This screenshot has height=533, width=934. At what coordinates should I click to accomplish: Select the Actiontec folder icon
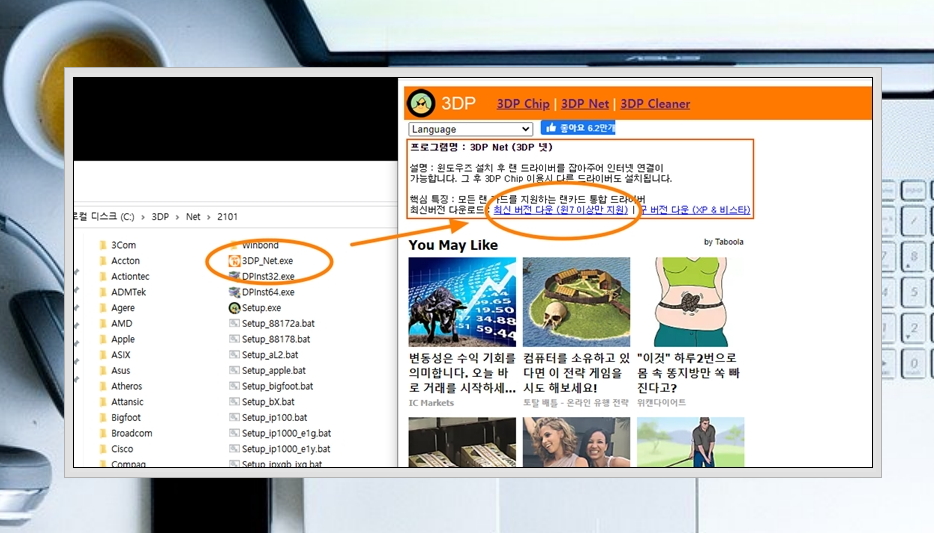(x=103, y=276)
